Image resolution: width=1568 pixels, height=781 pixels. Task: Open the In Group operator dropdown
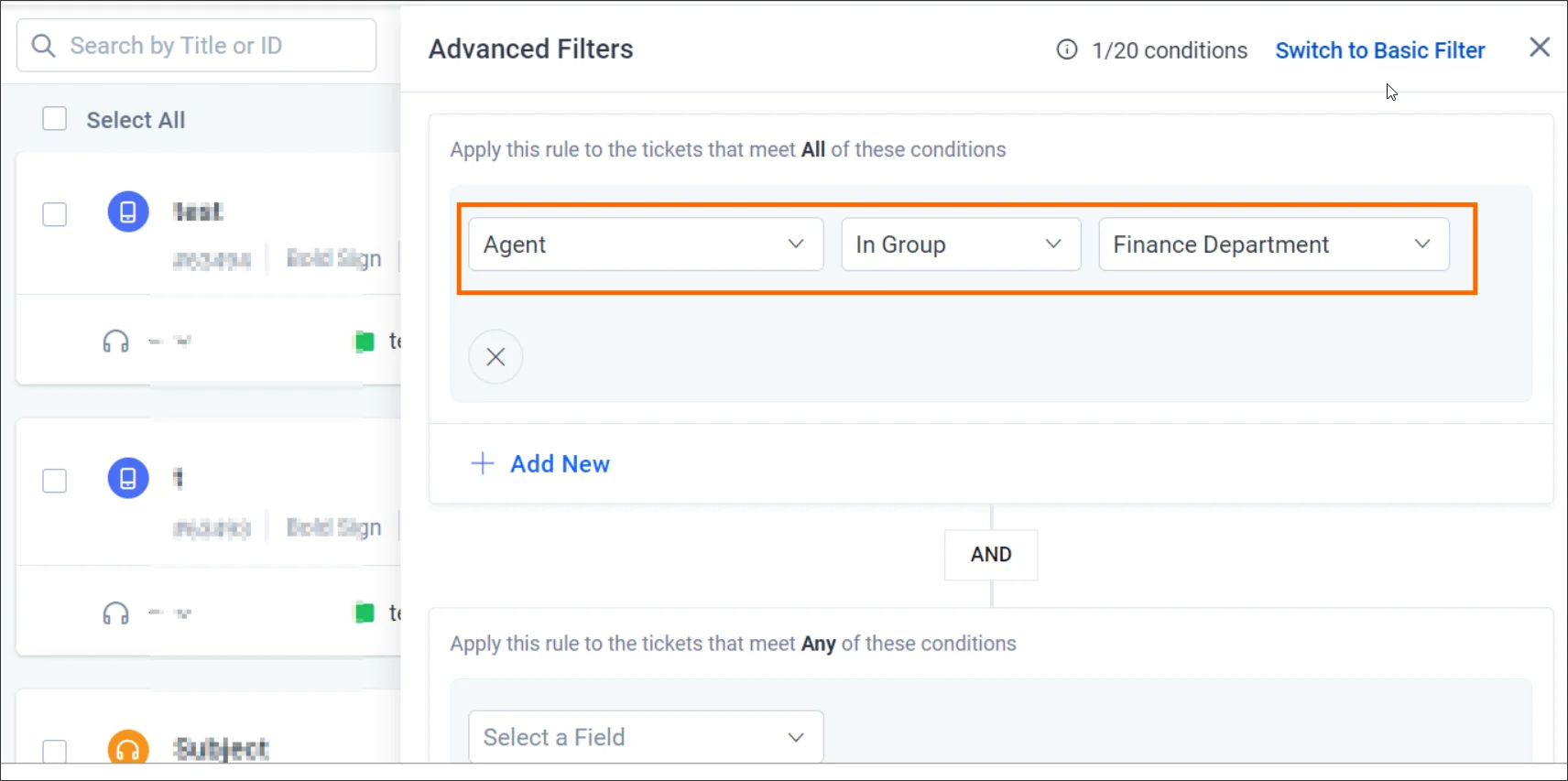pyautogui.click(x=961, y=244)
